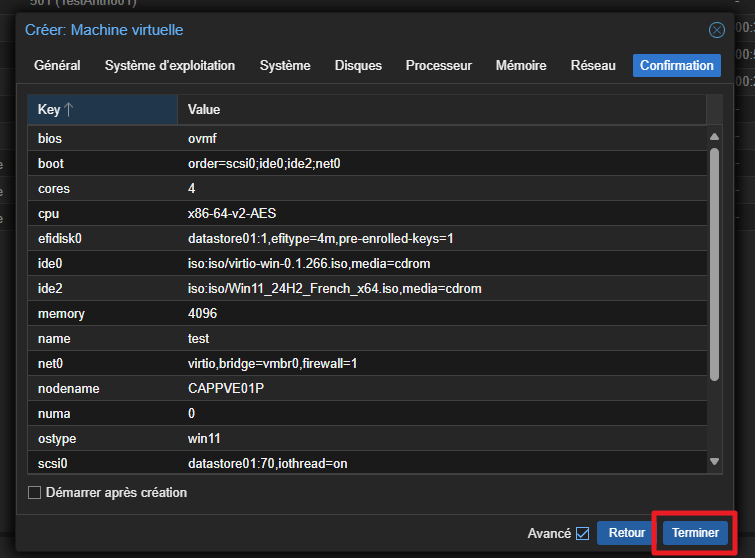Select the nodename row key
This screenshot has width=755, height=558.
point(69,389)
